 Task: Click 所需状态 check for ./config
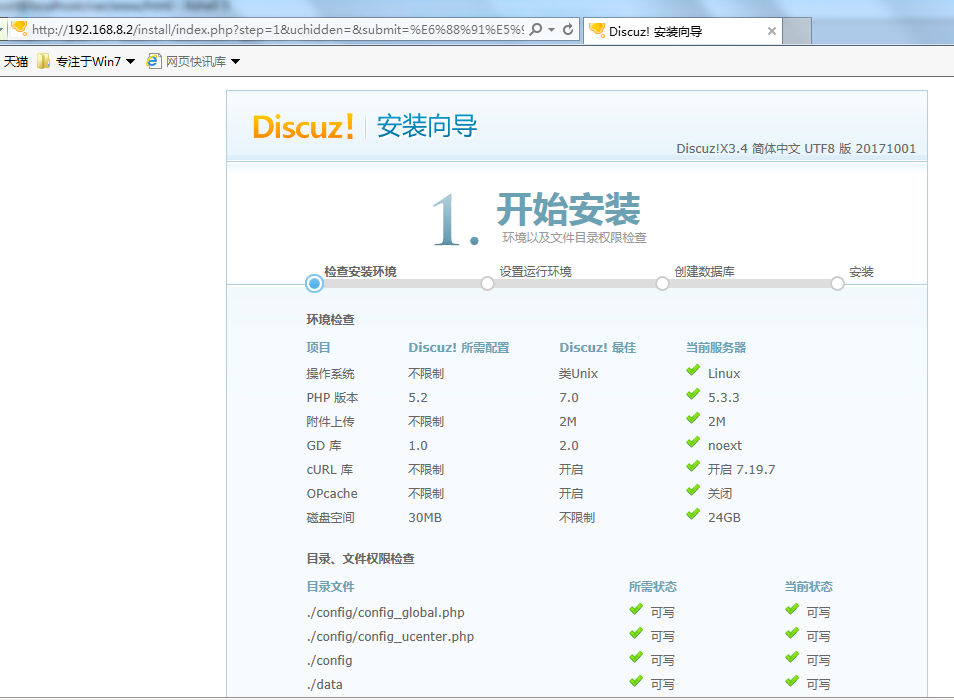click(636, 657)
